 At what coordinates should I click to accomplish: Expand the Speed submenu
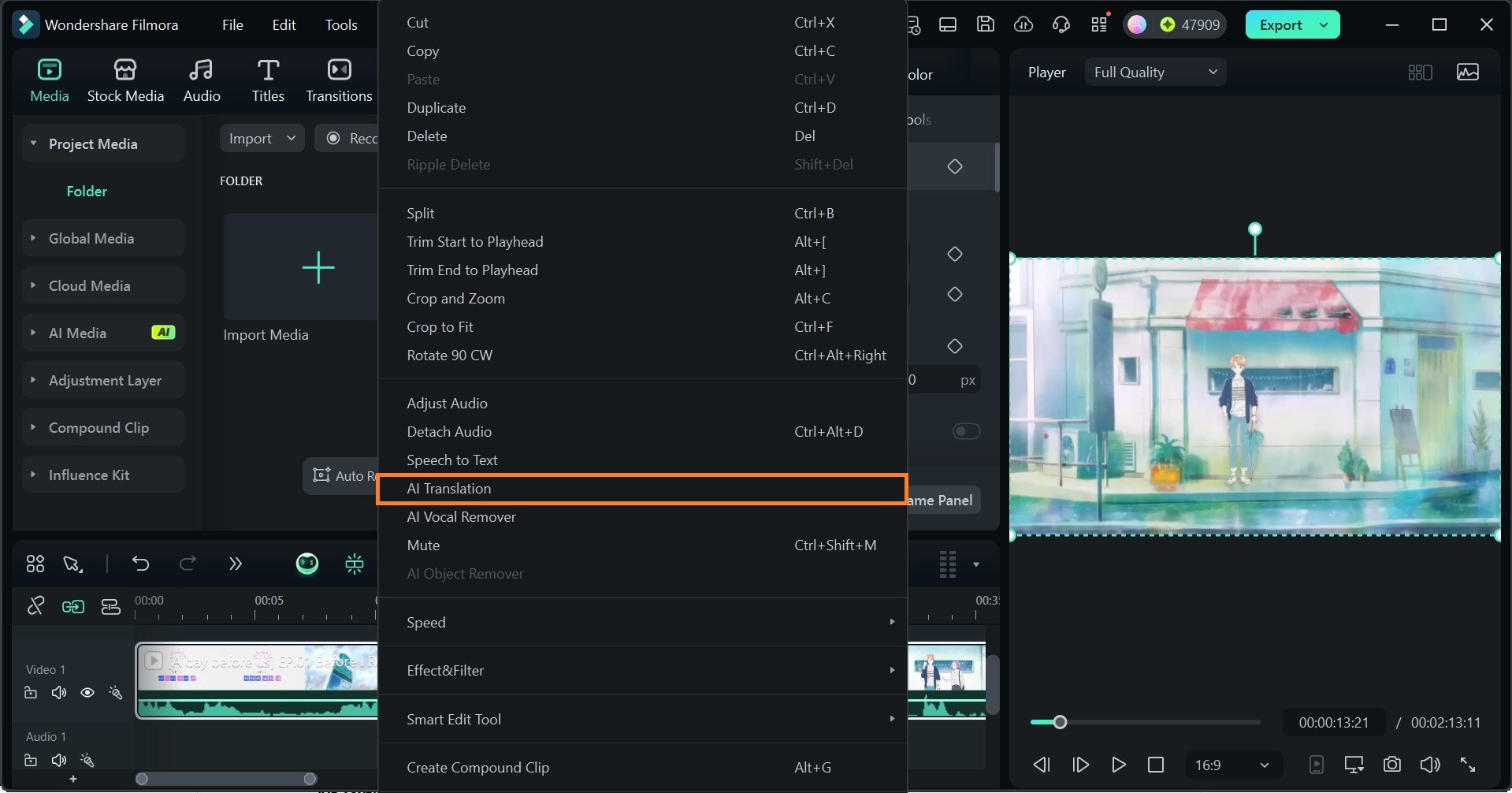point(643,623)
